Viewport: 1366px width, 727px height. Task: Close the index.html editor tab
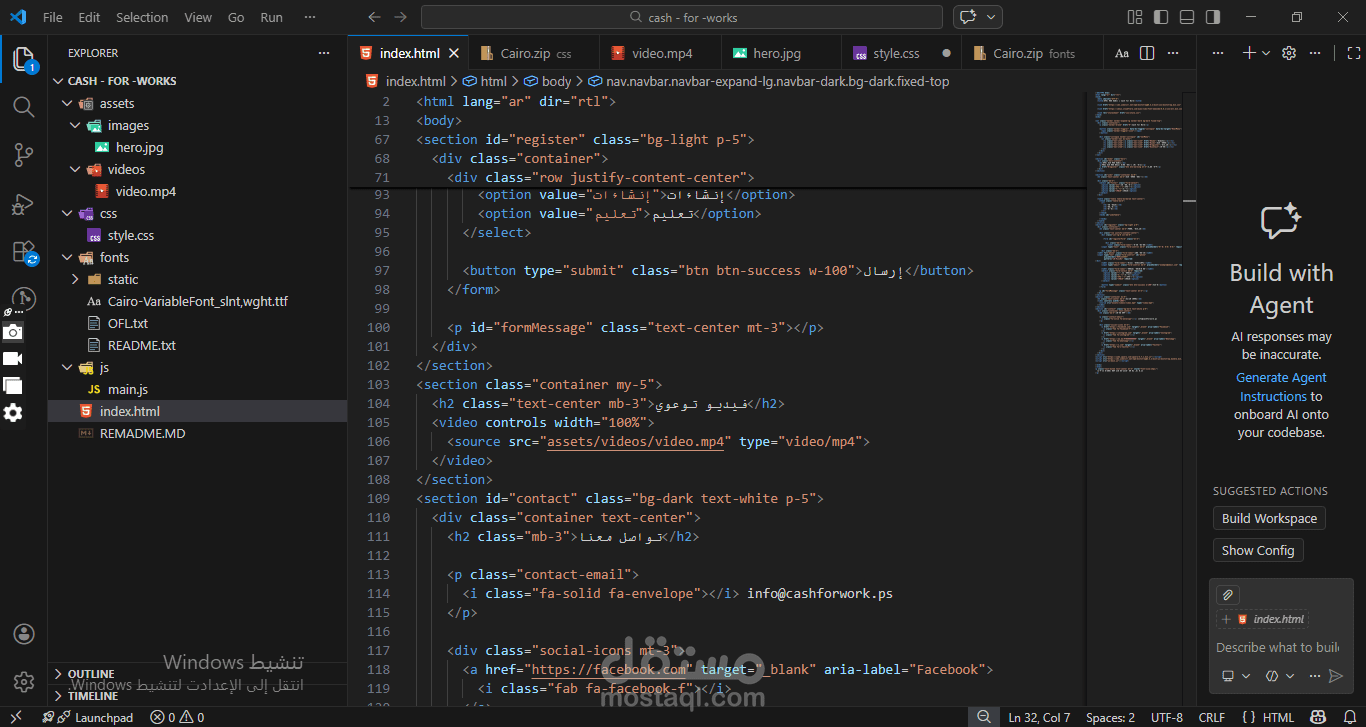tap(454, 53)
